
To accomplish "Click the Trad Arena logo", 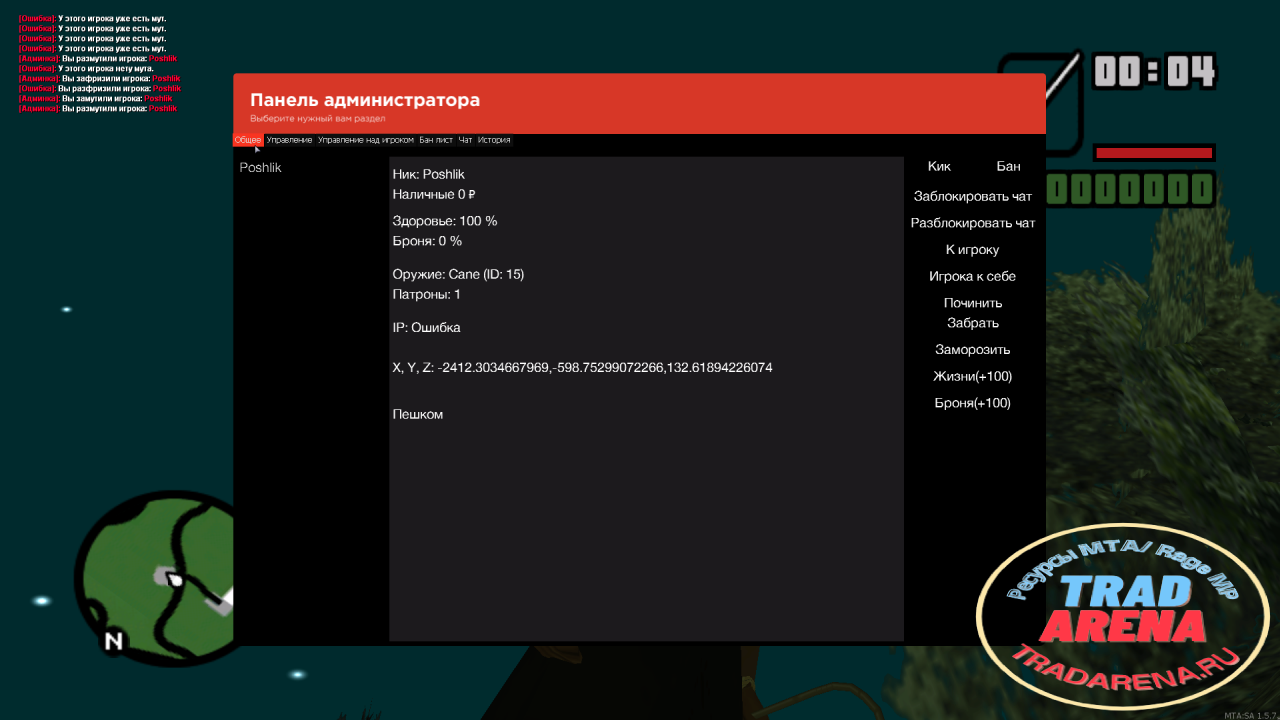I will click(1123, 615).
